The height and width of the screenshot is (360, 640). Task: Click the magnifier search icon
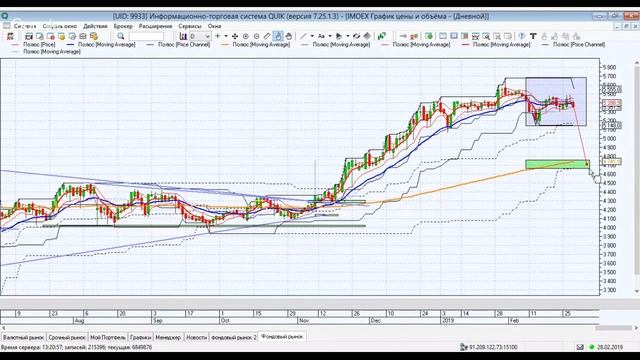tap(120, 36)
